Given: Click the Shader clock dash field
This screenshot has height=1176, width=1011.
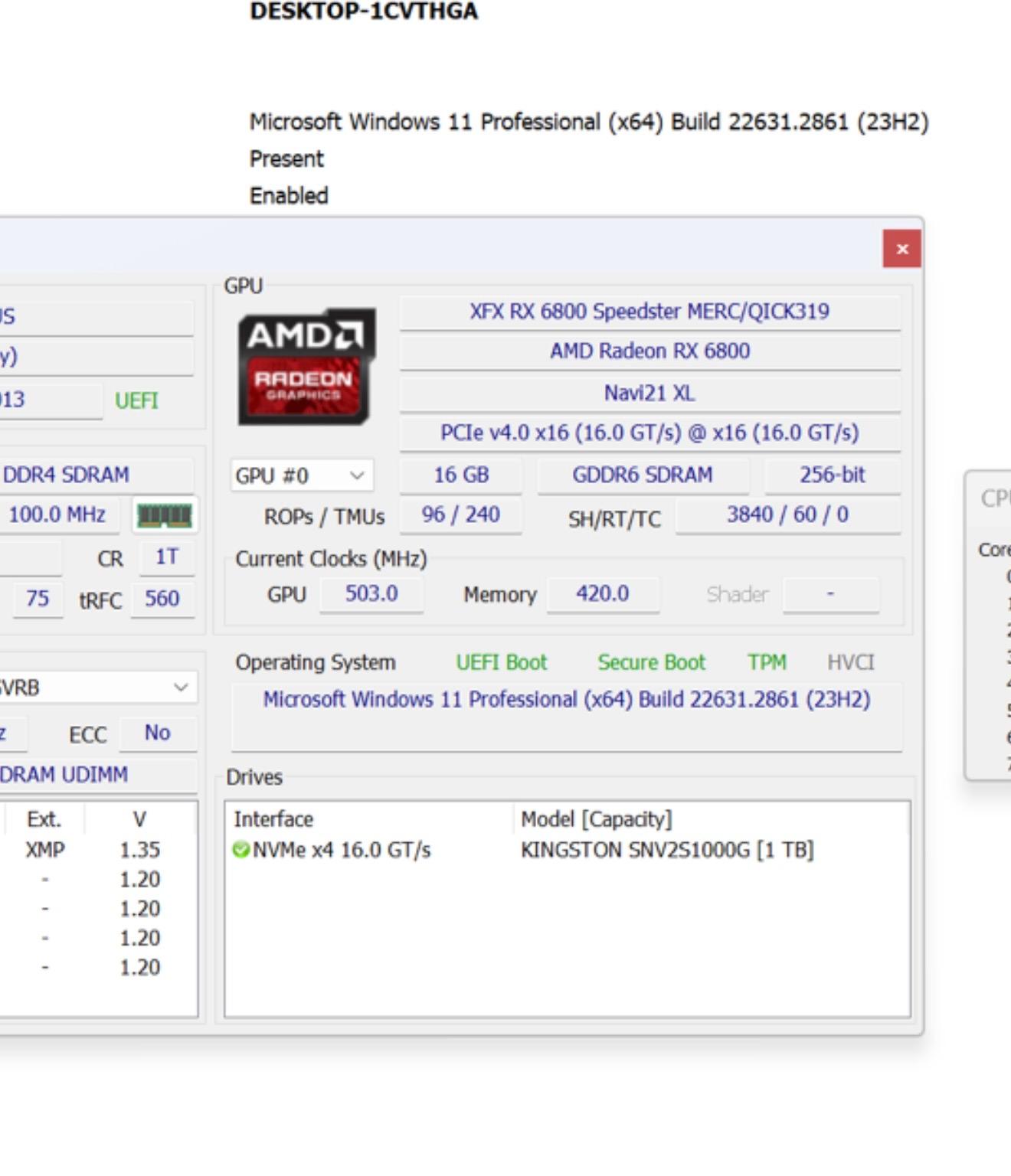Looking at the screenshot, I should (831, 595).
